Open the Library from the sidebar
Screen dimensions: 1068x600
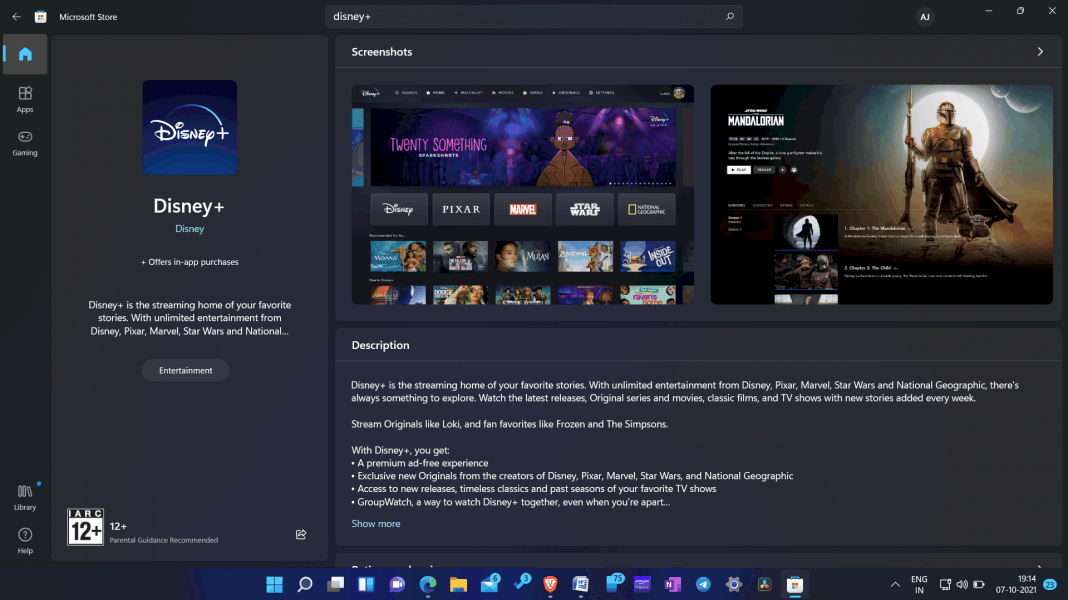[25, 498]
